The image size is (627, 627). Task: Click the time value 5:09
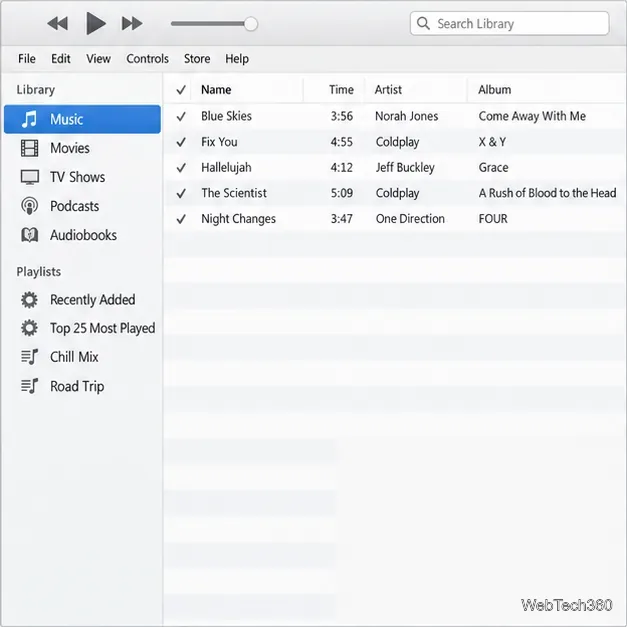coord(342,193)
